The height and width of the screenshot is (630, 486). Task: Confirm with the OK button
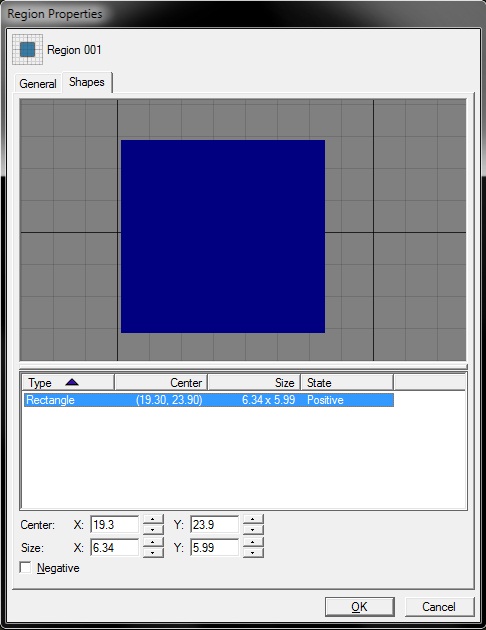[359, 606]
